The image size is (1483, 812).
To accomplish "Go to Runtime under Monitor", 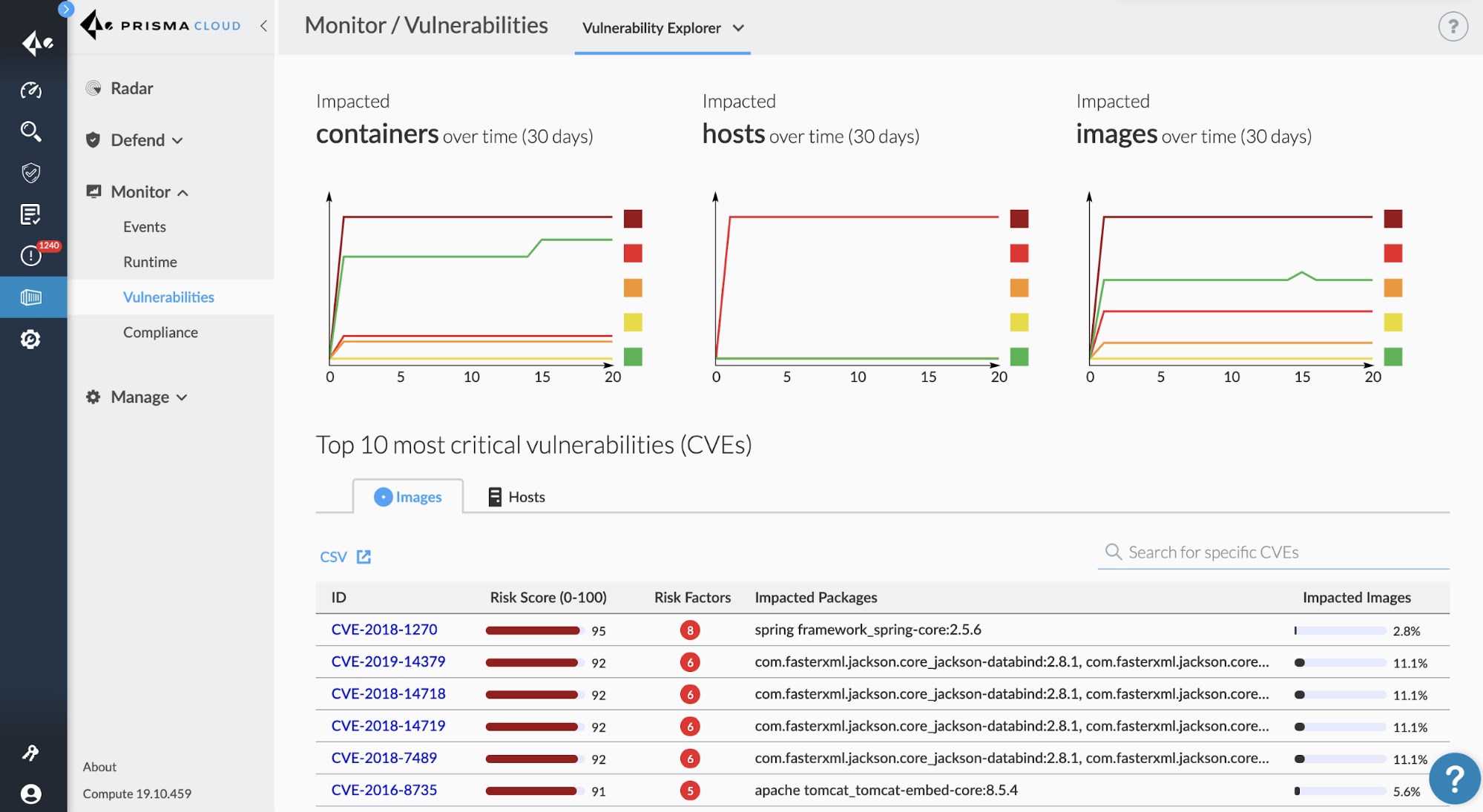I will coord(150,262).
